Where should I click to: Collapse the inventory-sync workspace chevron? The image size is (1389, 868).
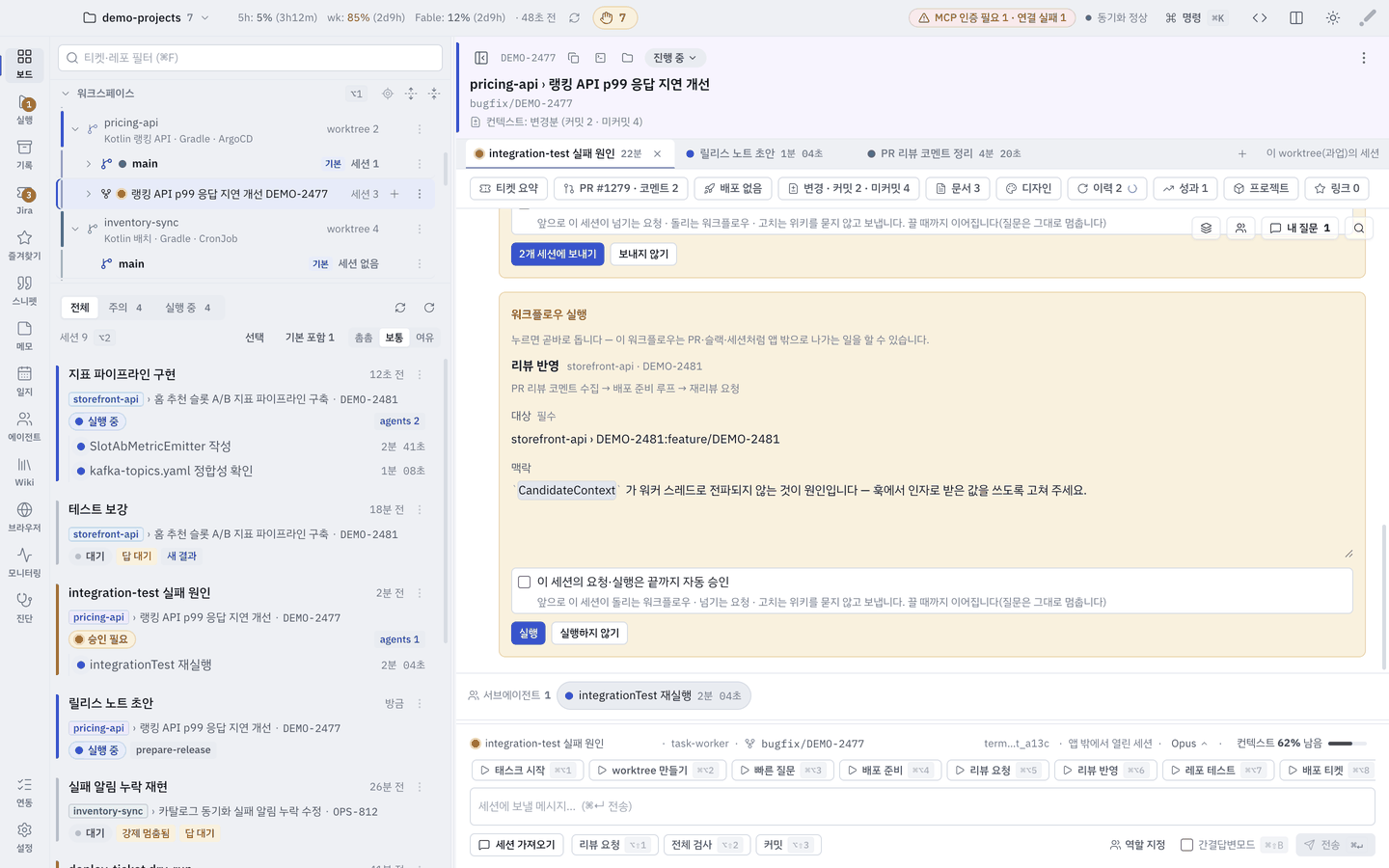click(75, 229)
